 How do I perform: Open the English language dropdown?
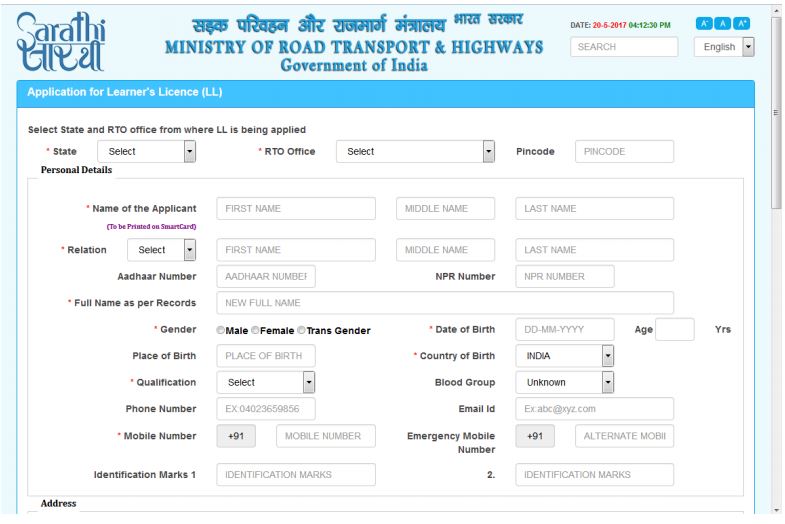tap(724, 47)
